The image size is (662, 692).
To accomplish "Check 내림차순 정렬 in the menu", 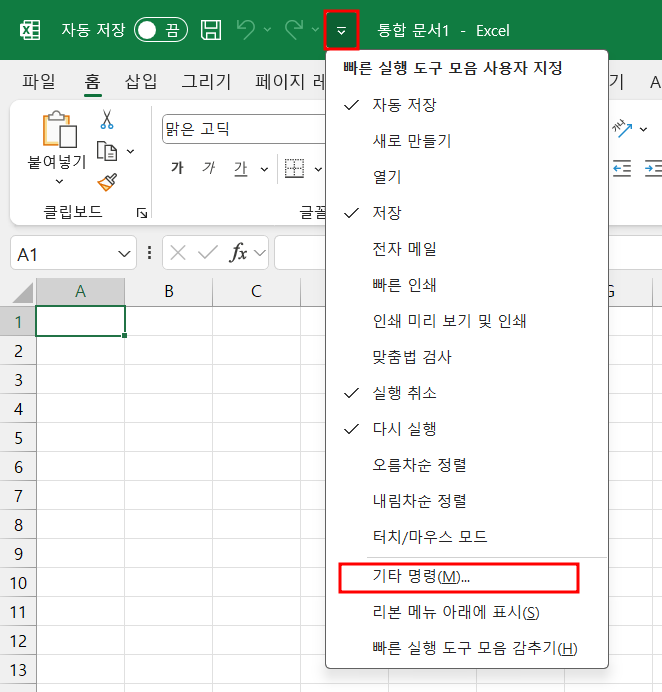I will (x=467, y=501).
